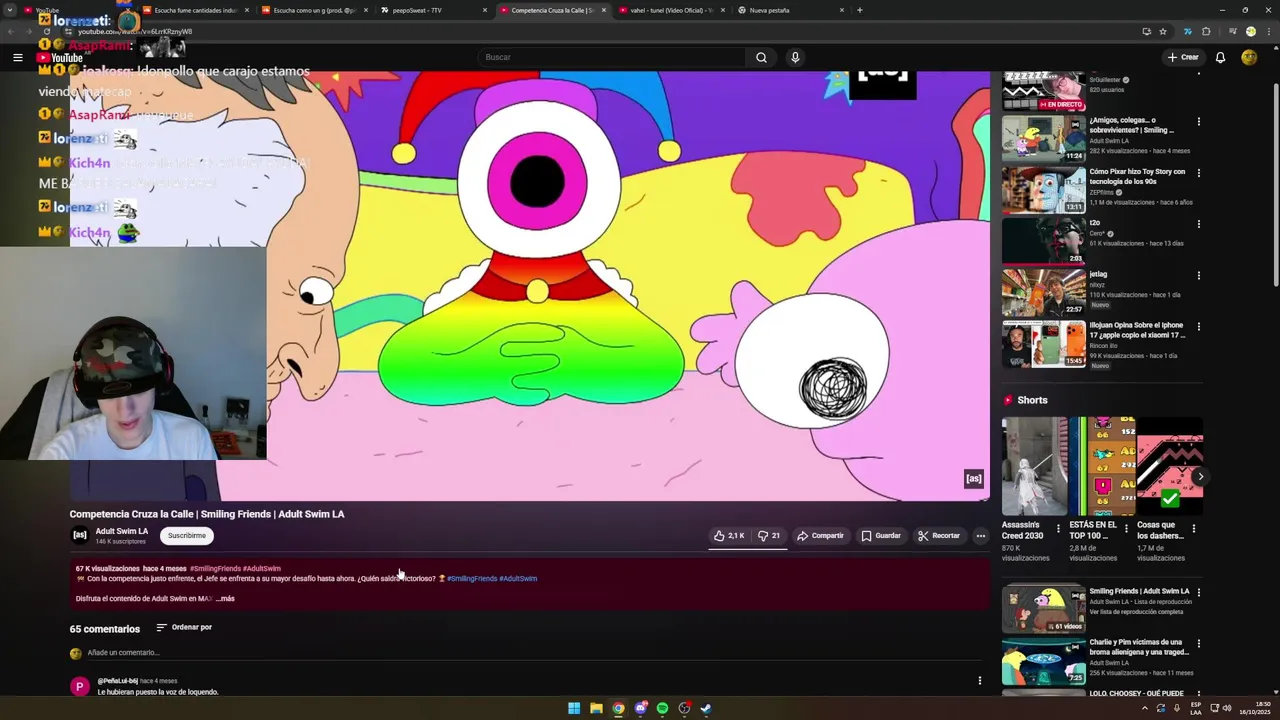This screenshot has height=720, width=1280.
Task: Open 'Cosas que los dashers' short thumbnail
Action: coord(1170,465)
